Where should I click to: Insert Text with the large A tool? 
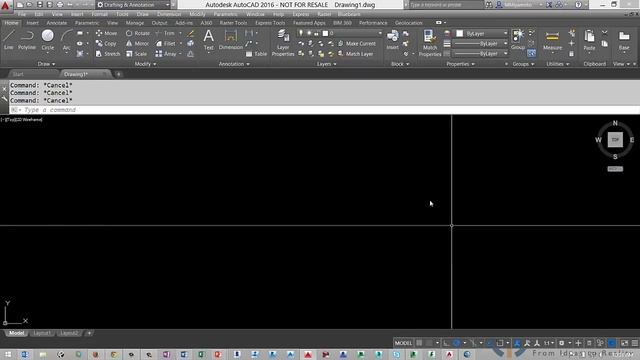click(209, 40)
